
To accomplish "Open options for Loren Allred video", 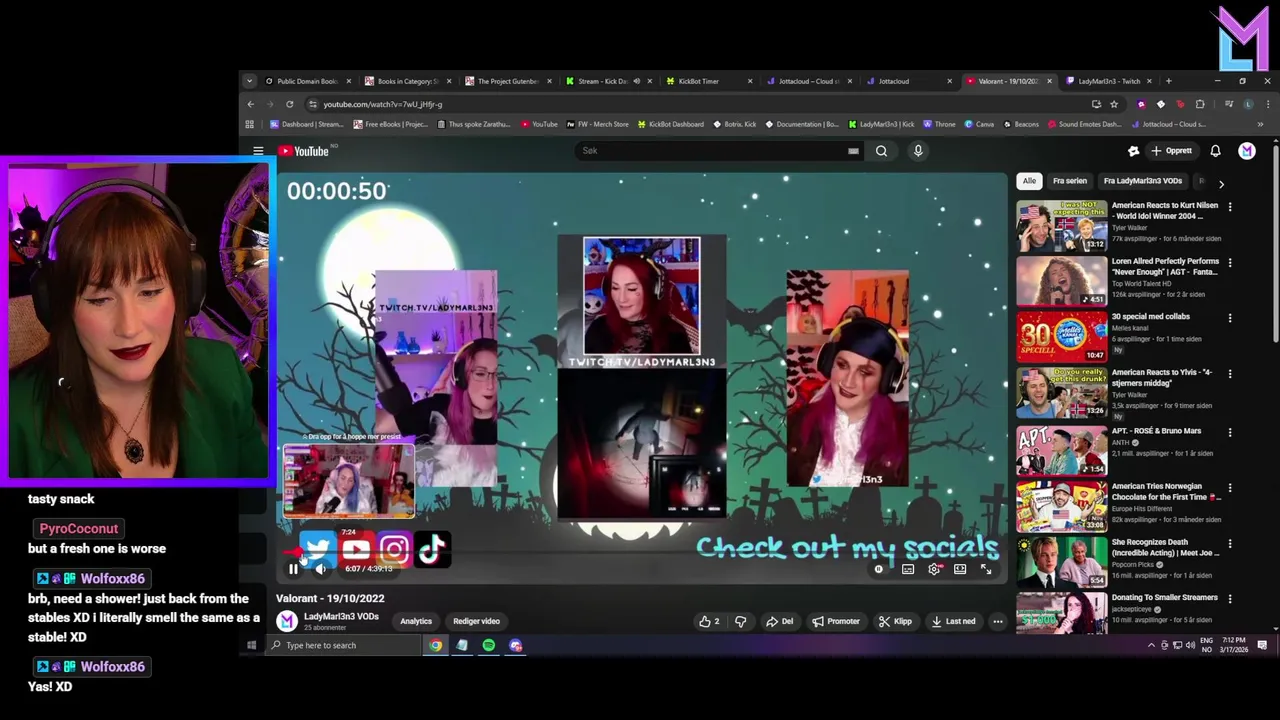I will click(x=1230, y=262).
